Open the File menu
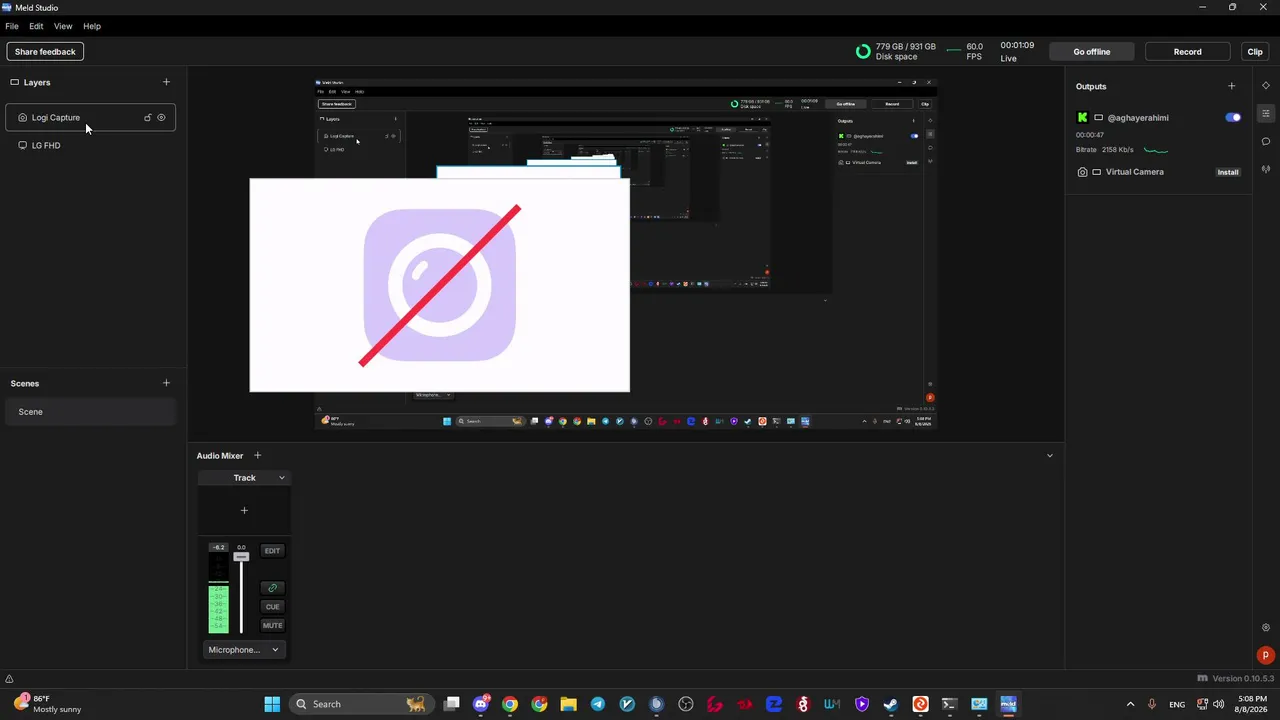This screenshot has height=720, width=1280. pos(12,26)
